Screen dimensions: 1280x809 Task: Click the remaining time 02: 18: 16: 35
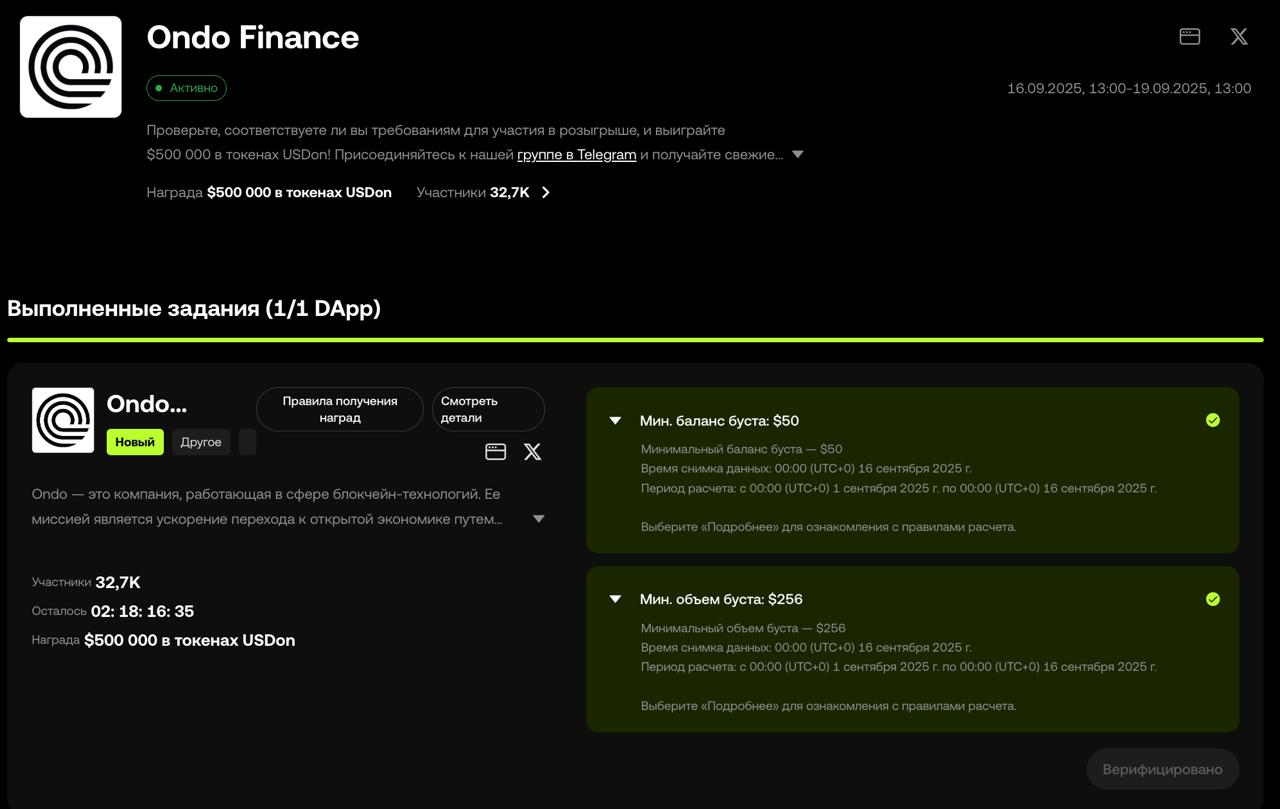[143, 611]
